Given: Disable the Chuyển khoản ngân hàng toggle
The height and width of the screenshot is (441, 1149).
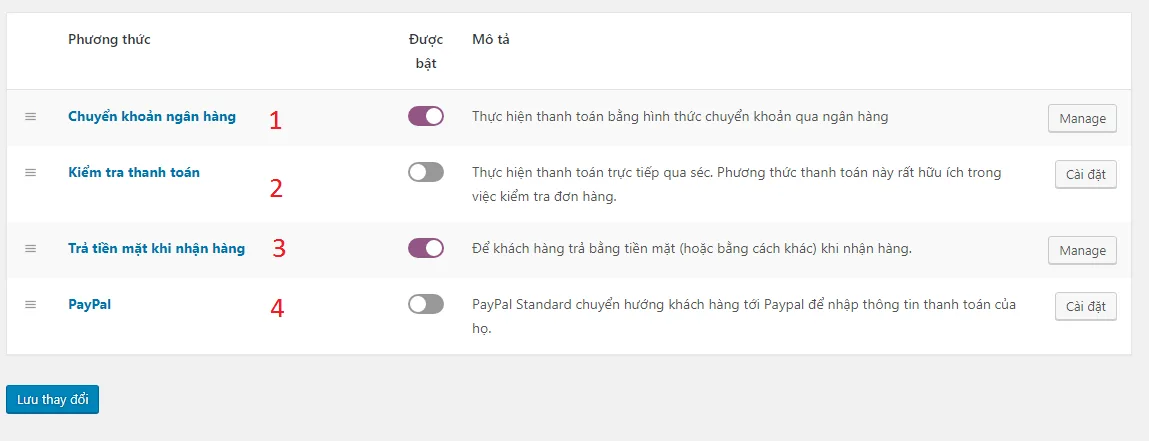Looking at the screenshot, I should 426,116.
